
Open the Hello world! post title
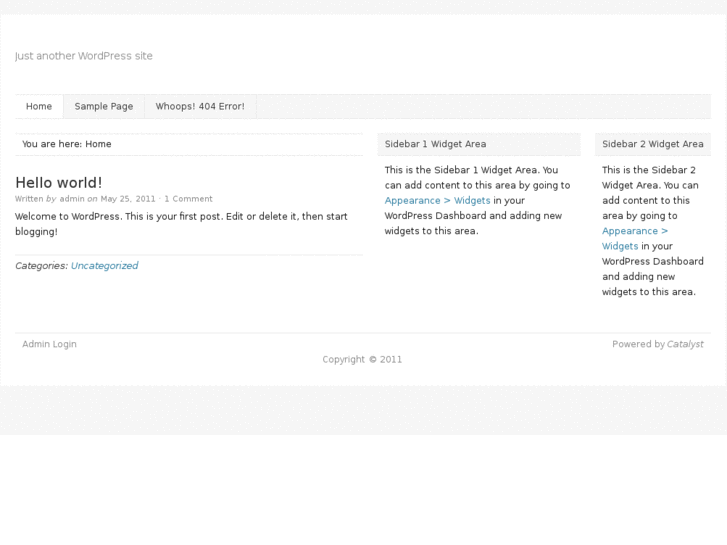click(x=59, y=182)
